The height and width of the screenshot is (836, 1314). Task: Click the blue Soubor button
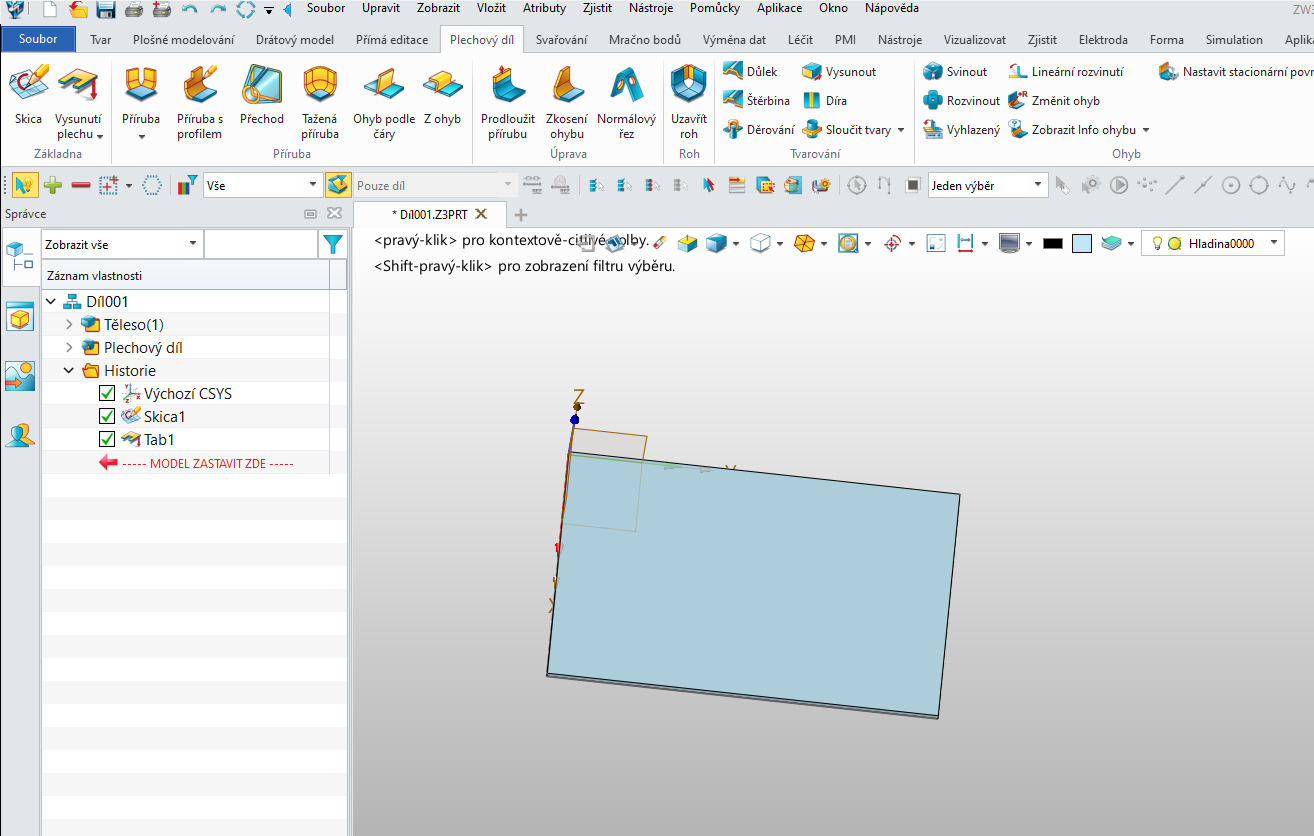click(x=38, y=40)
